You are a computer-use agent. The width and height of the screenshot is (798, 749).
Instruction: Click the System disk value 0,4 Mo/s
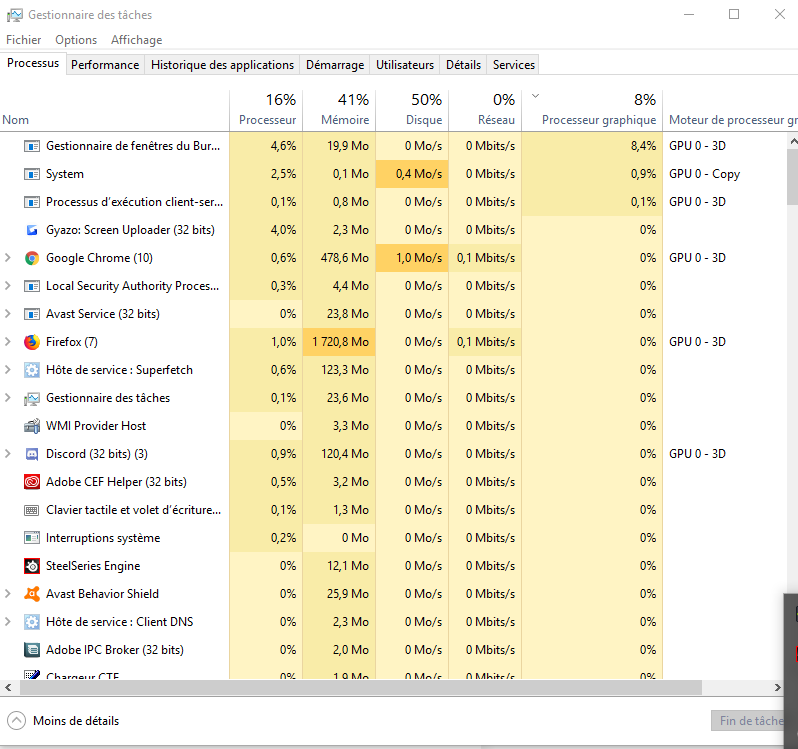[x=412, y=174]
